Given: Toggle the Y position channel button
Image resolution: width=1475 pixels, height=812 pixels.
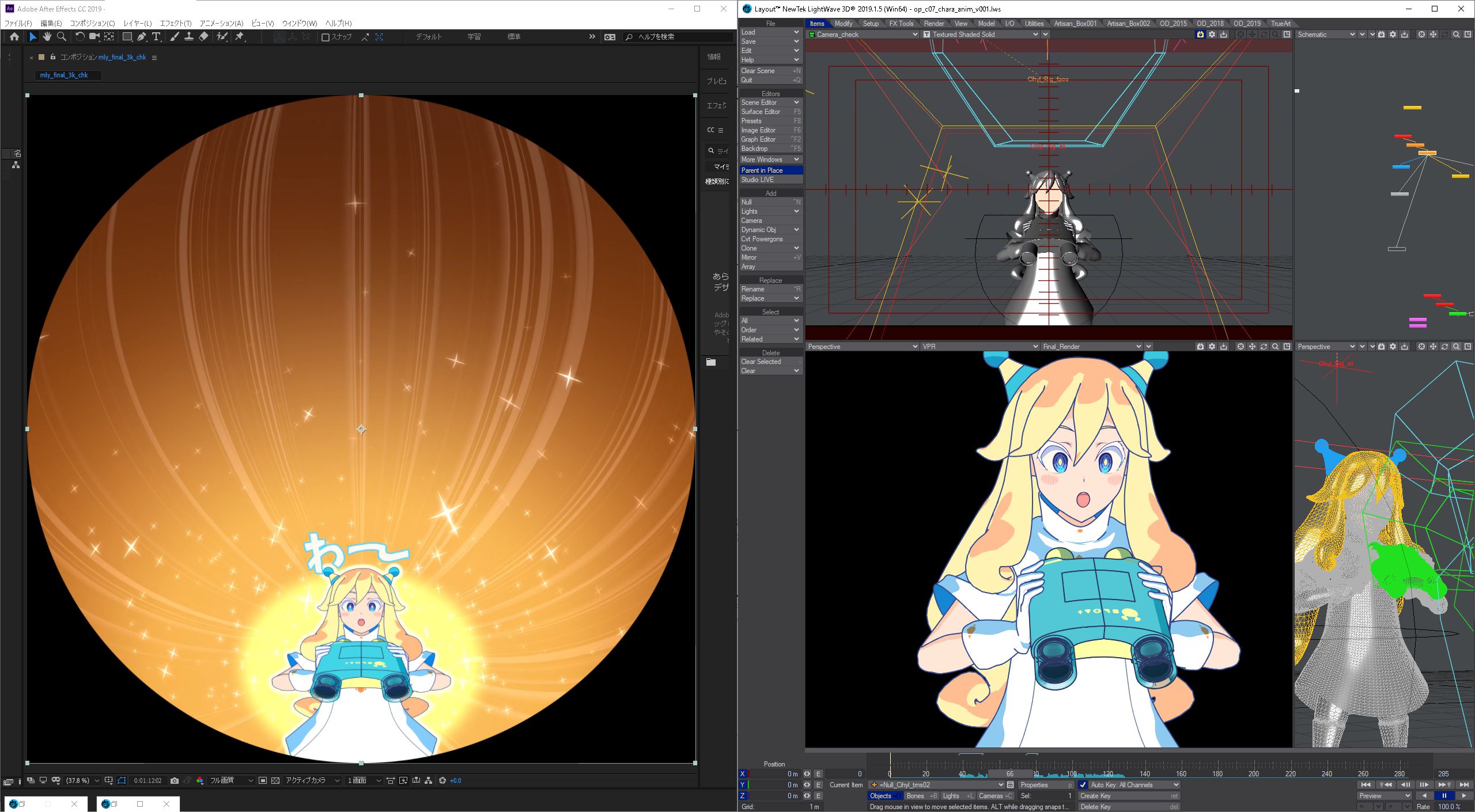Looking at the screenshot, I should (743, 785).
